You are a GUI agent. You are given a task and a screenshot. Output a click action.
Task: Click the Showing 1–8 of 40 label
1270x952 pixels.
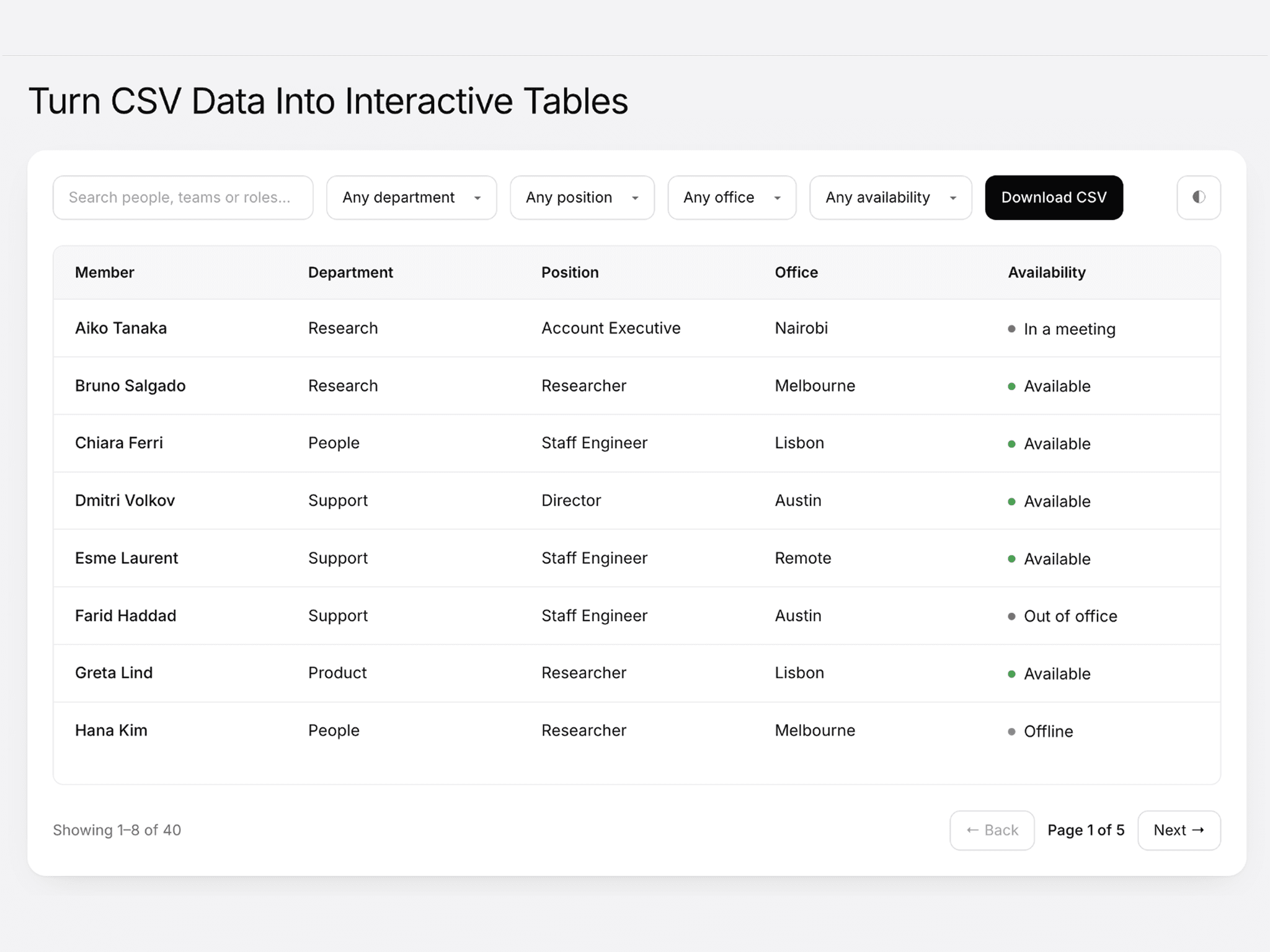pyautogui.click(x=117, y=830)
